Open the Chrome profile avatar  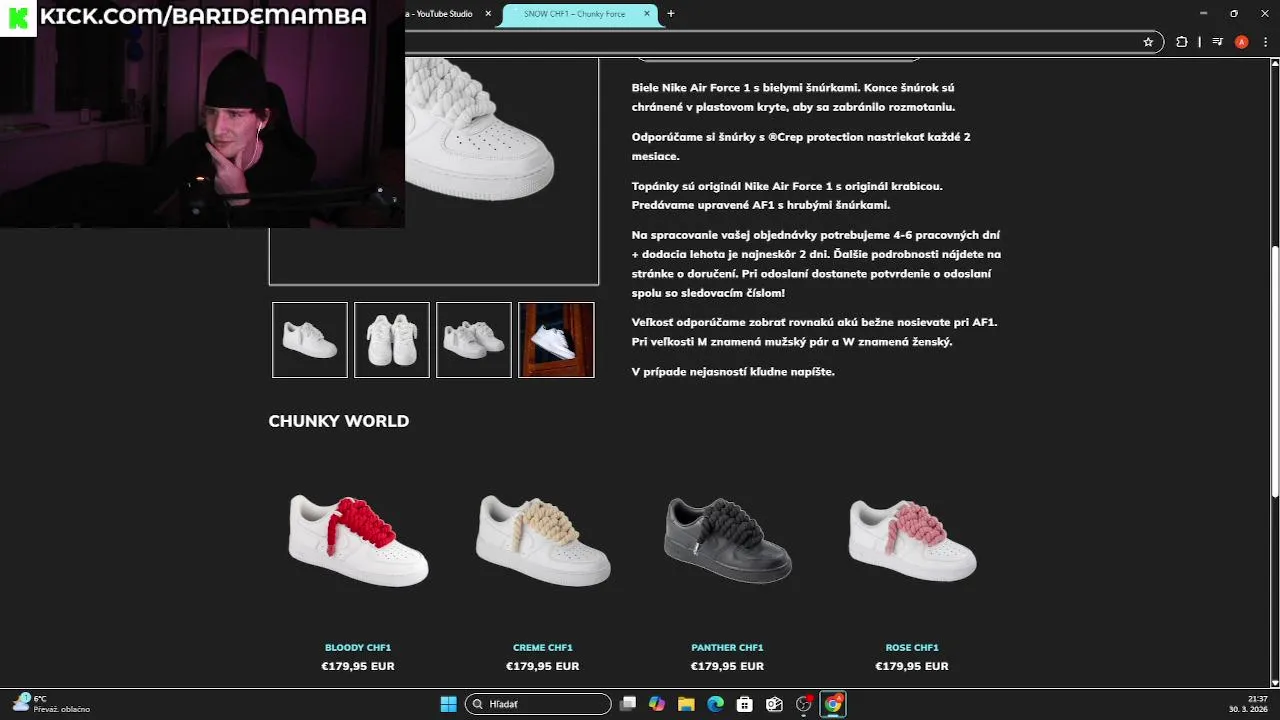click(x=1241, y=42)
